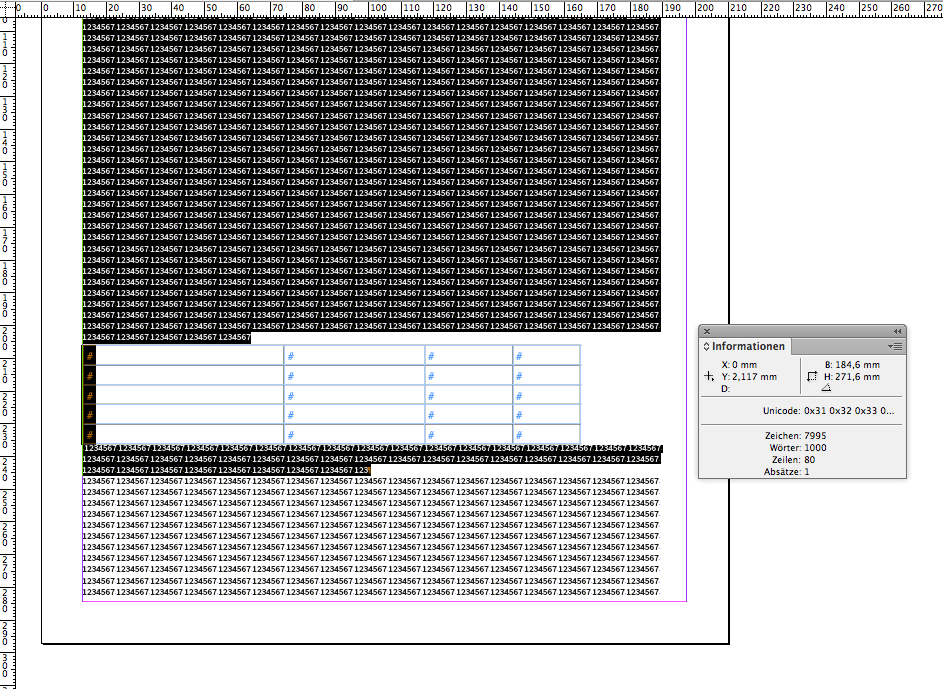Click the 150 mark on vertical ruler

5,176
